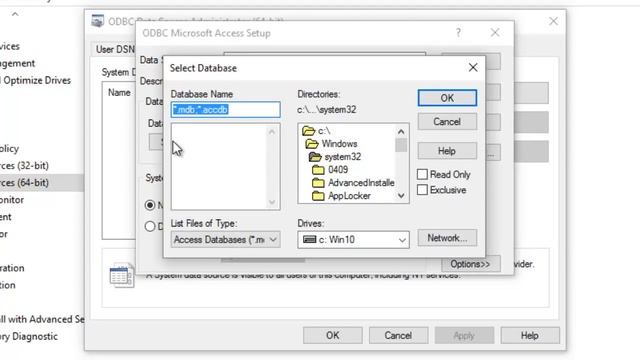Click the Database Name input field

(225, 109)
